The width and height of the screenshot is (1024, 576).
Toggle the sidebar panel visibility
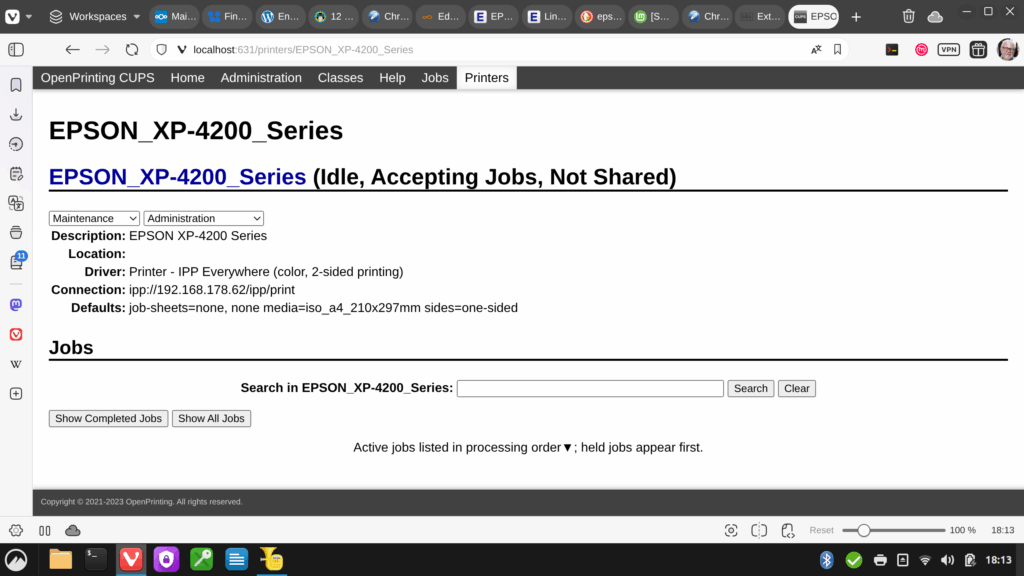click(x=16, y=49)
